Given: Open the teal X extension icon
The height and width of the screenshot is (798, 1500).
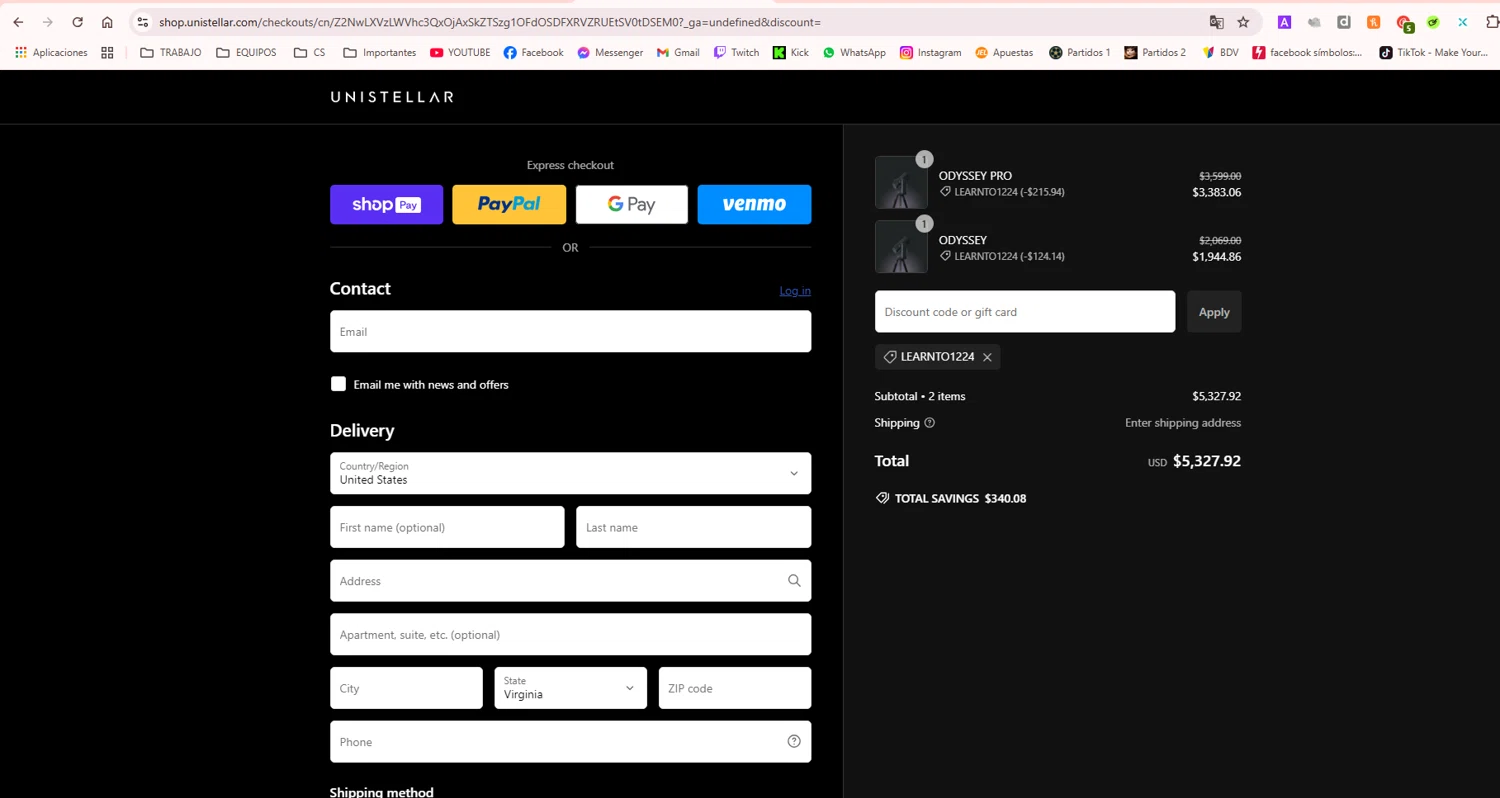Looking at the screenshot, I should (x=1463, y=22).
